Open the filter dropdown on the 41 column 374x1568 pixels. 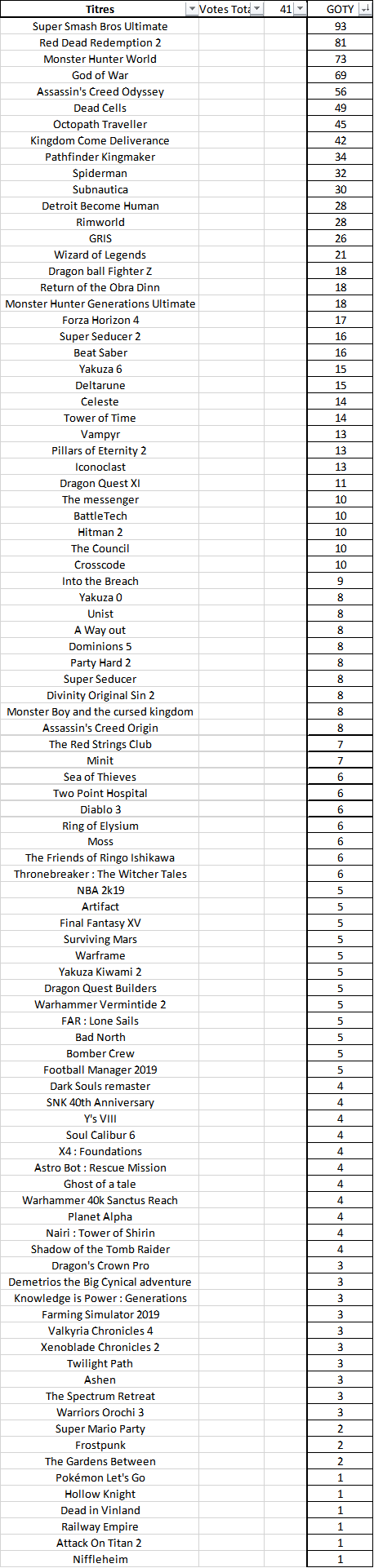click(300, 9)
